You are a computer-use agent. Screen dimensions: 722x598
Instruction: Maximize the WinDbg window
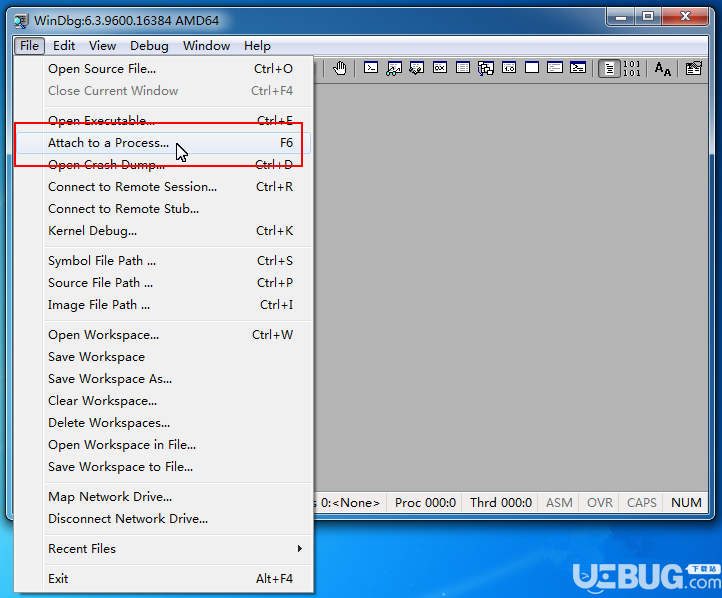[648, 17]
